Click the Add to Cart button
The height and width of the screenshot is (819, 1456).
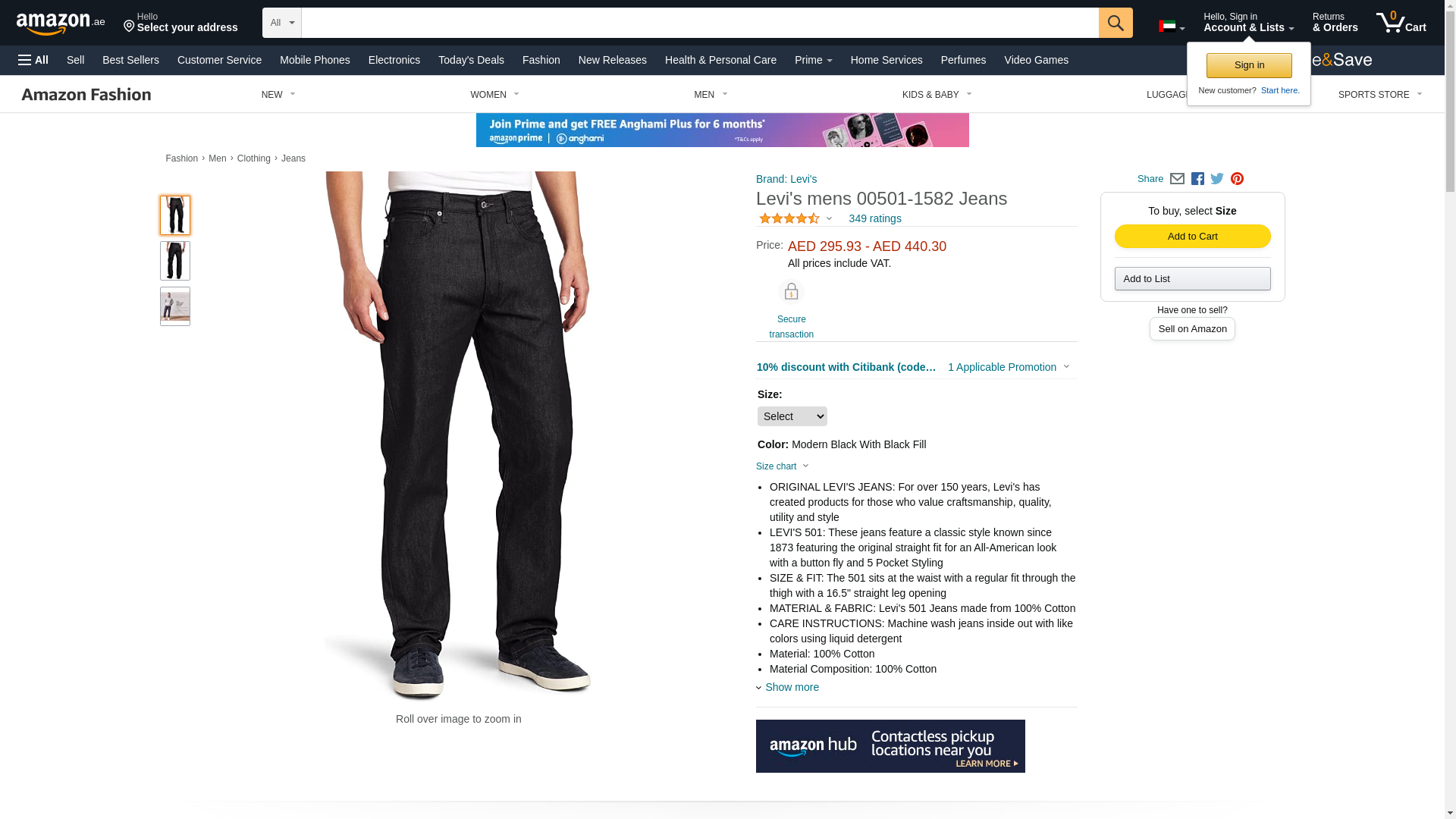click(x=1192, y=237)
